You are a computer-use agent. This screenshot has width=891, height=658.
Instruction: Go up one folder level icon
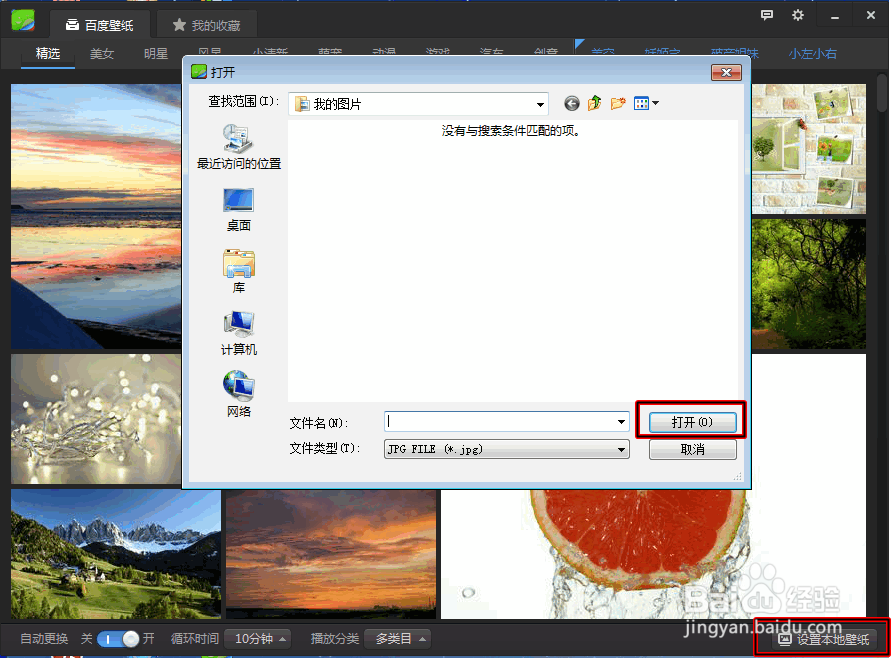(x=594, y=103)
